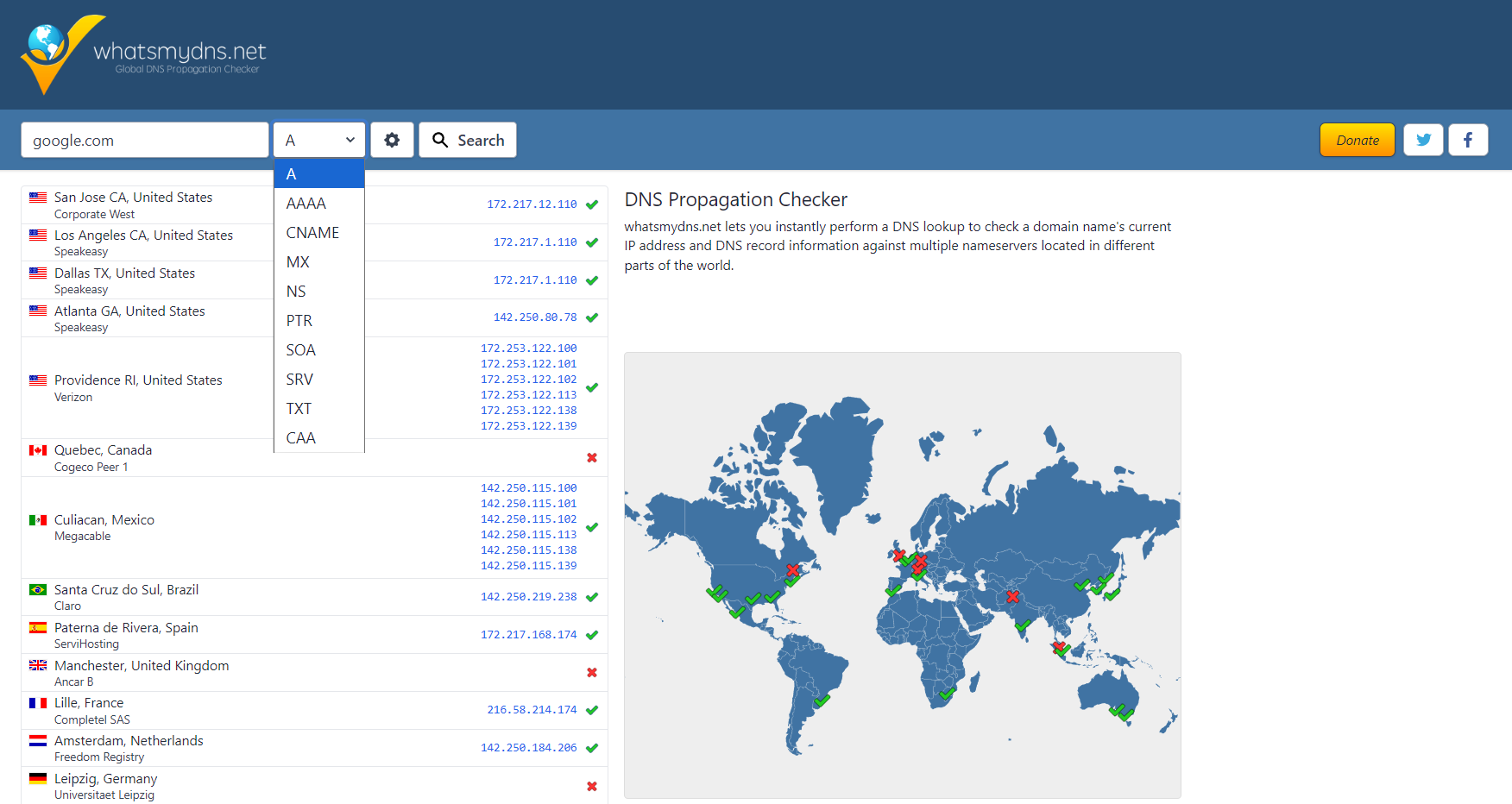Click Manchester, United Kingdom location text
The height and width of the screenshot is (804, 1512).
[142, 666]
